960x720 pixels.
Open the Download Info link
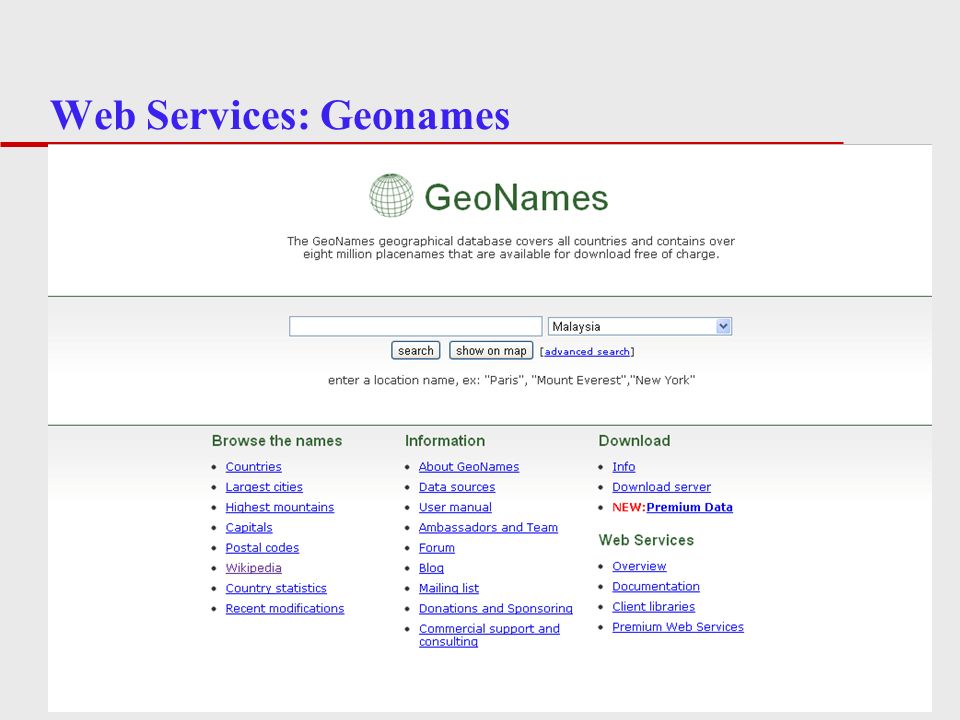point(623,467)
